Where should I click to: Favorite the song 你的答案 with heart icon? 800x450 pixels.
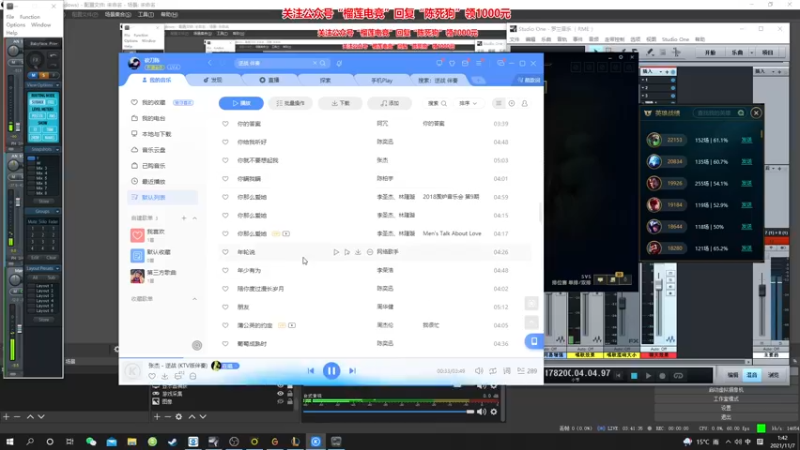(225, 123)
